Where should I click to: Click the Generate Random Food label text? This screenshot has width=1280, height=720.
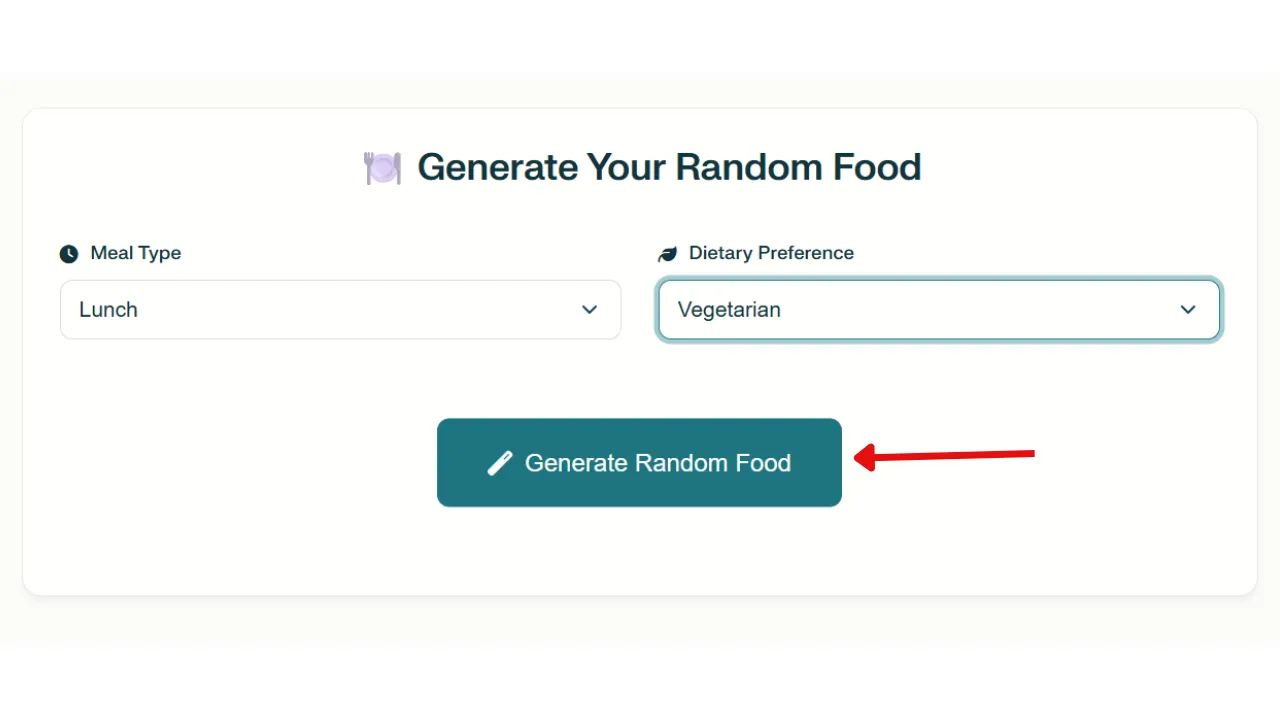click(x=657, y=462)
